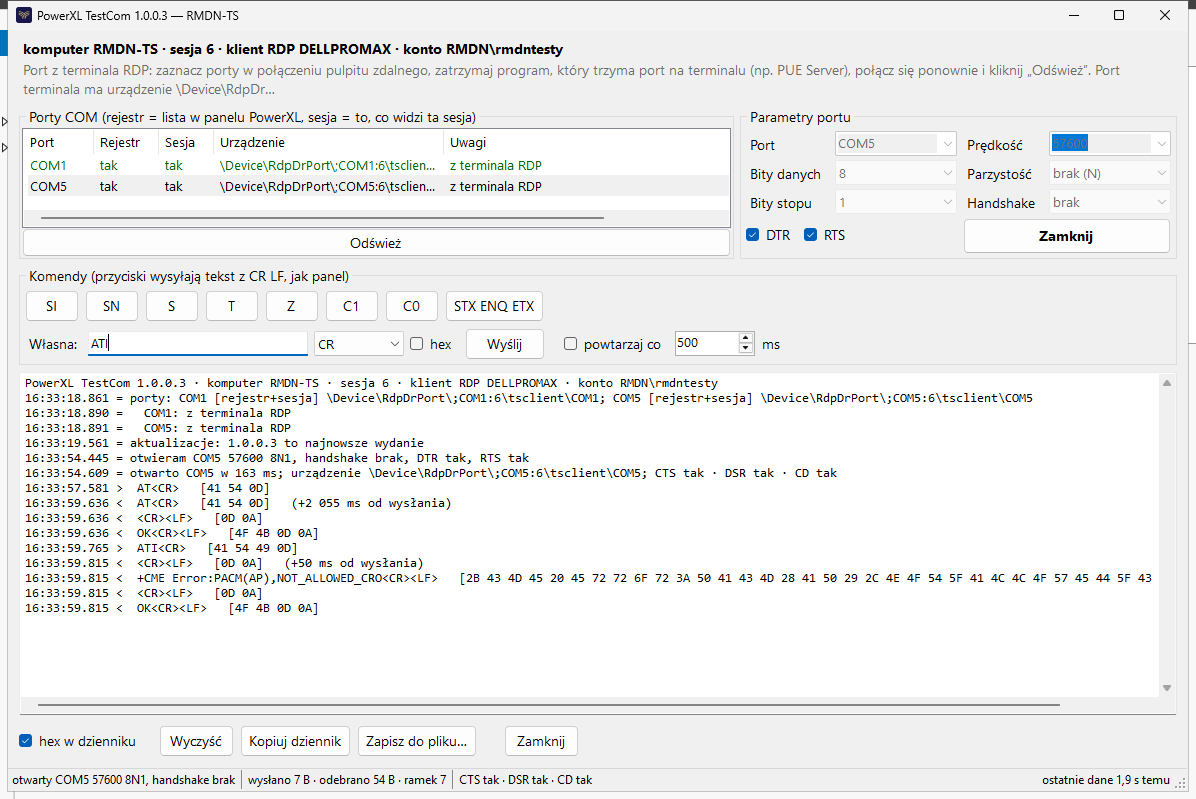Click the bottom Zamknij button

coord(541,741)
